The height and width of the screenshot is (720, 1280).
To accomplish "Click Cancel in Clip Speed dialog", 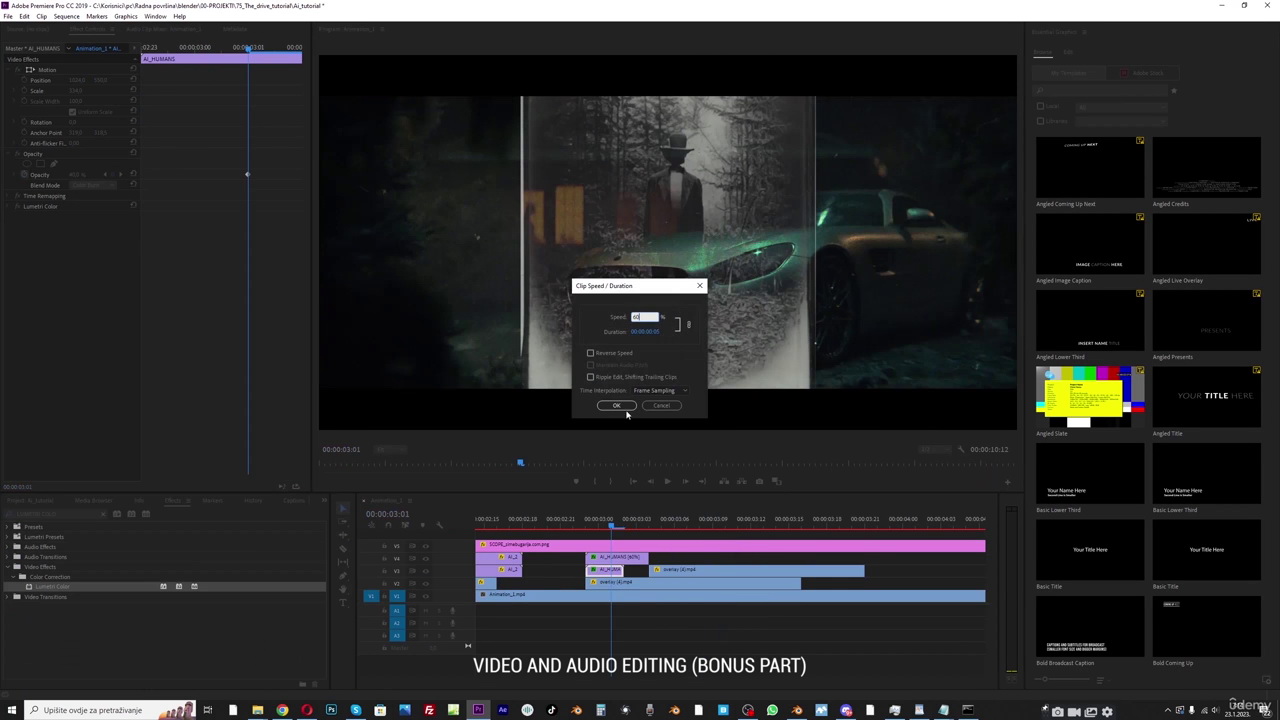I will click(x=662, y=405).
